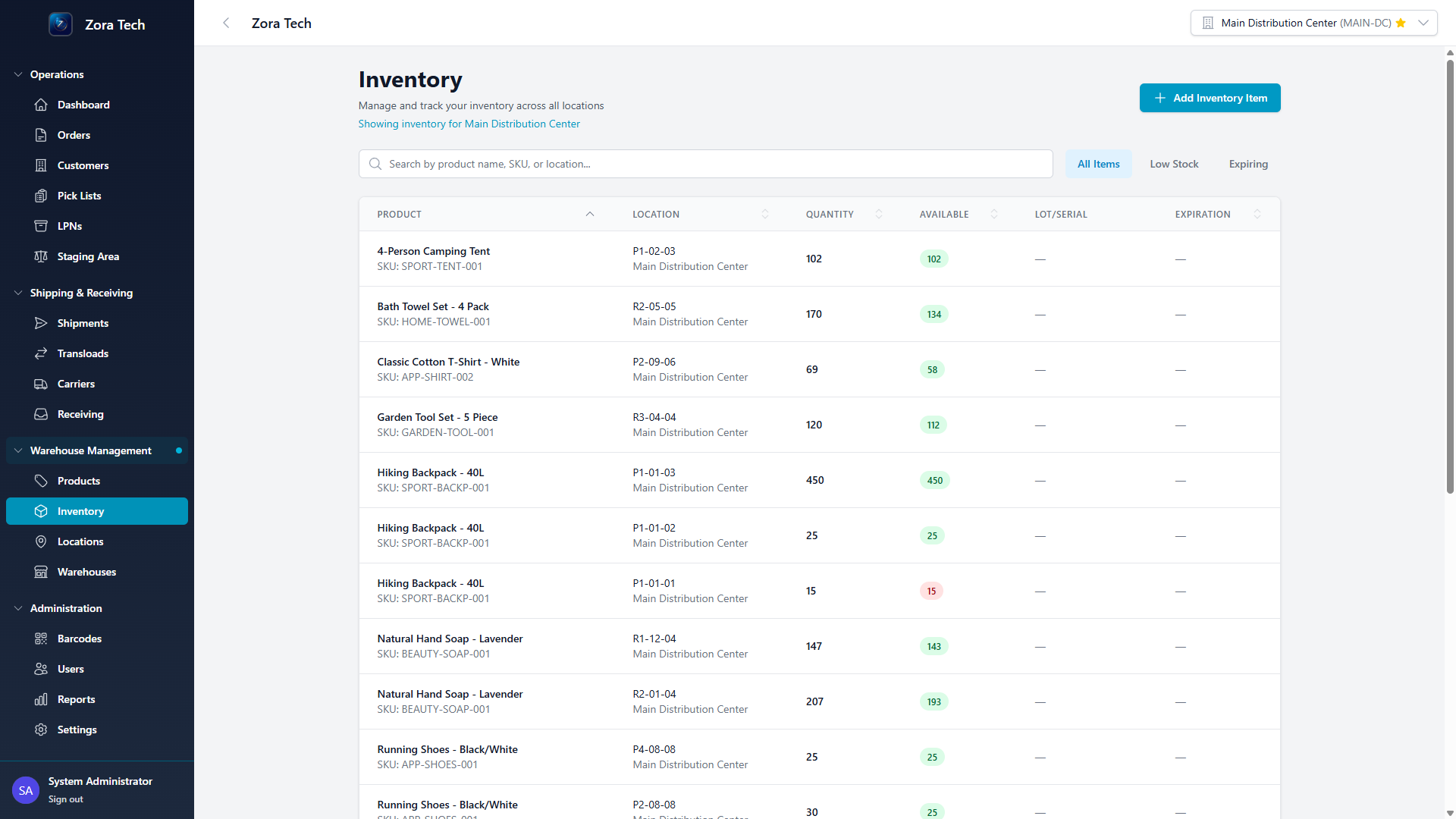
Task: Toggle sort order on the PRODUCT column
Action: point(590,214)
